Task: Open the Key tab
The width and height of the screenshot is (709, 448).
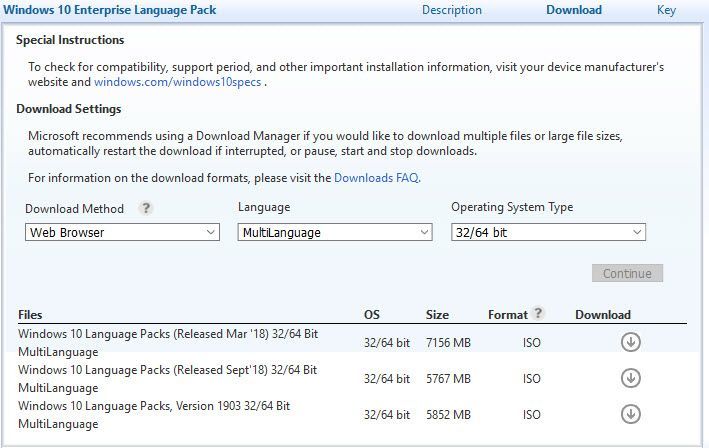Action: (x=666, y=10)
